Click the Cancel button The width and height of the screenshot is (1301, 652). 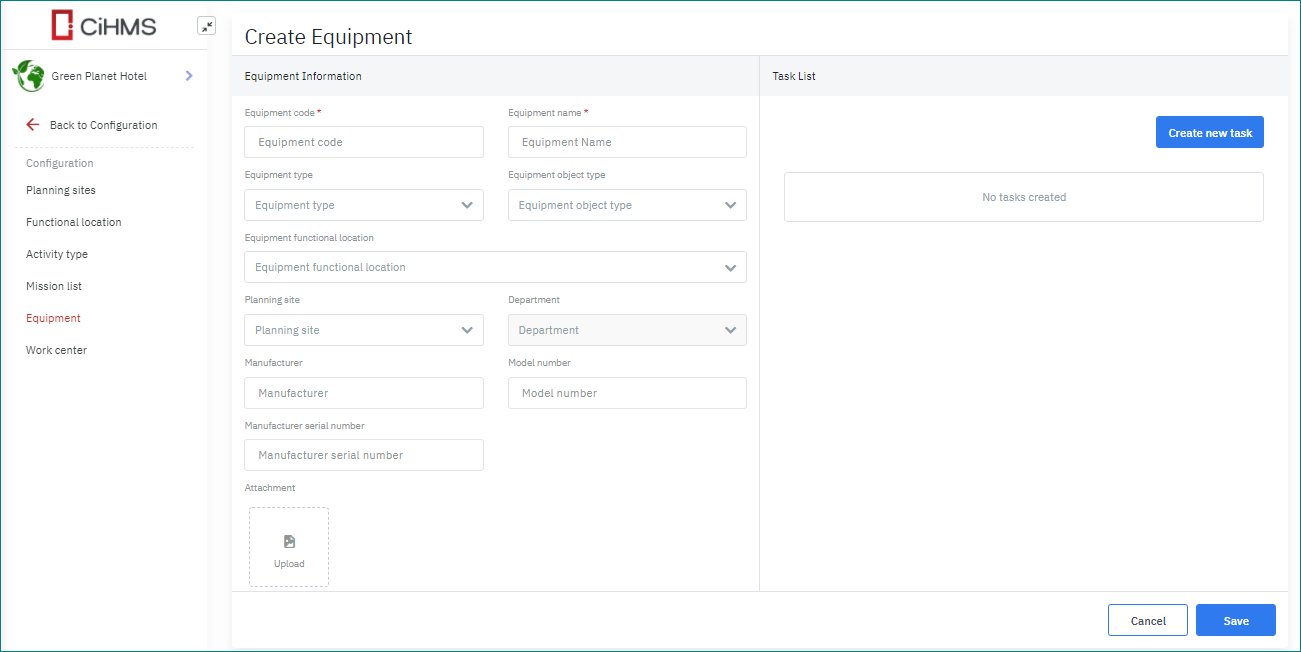[x=1147, y=621]
